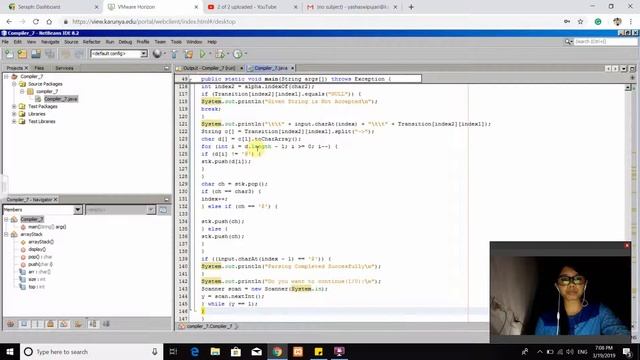The image size is (640, 360).
Task: Select the Compiler_7.java editor tab
Action: [x=271, y=68]
